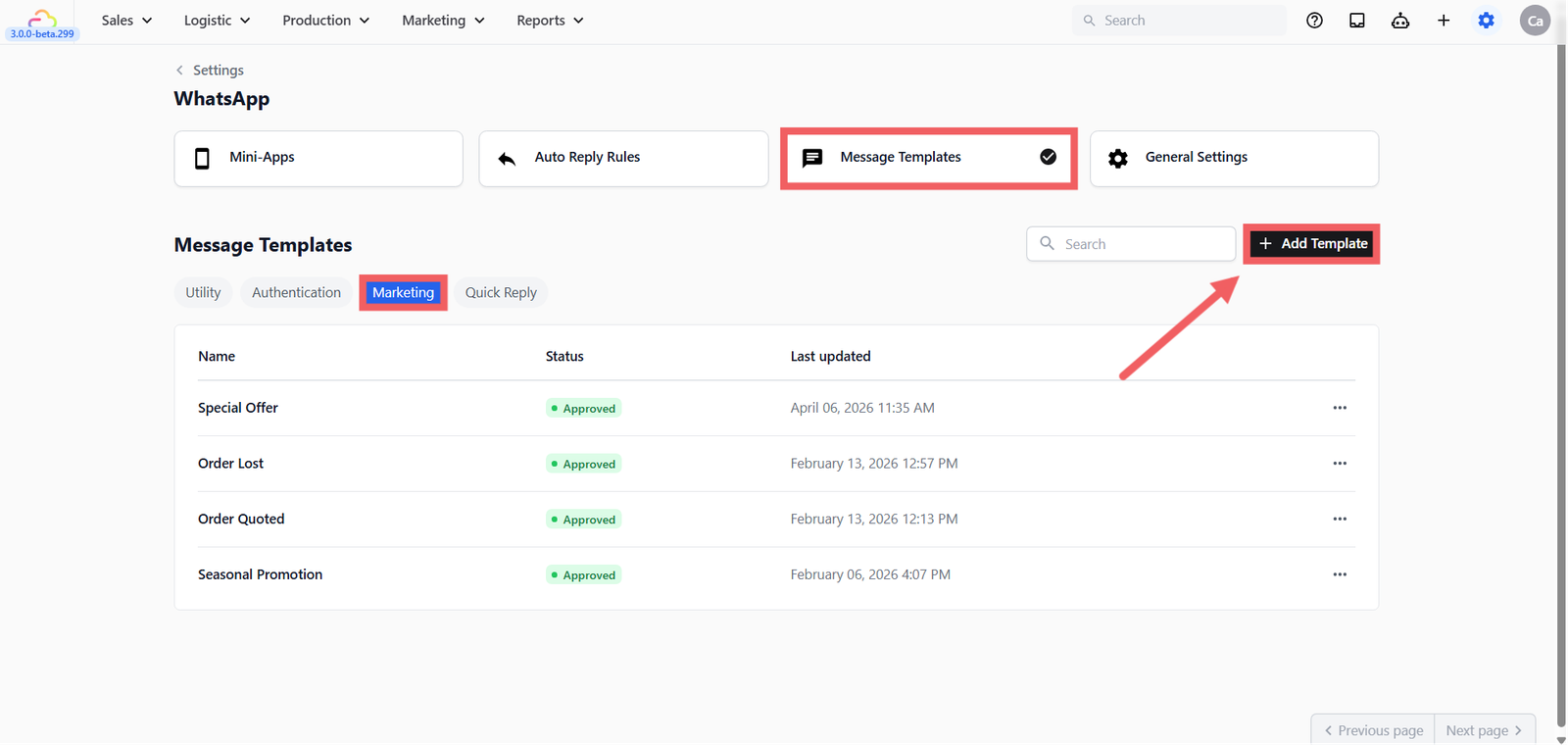Click the Approved badge for Special Offer
Screen dimensions: 1568x745
tap(583, 409)
